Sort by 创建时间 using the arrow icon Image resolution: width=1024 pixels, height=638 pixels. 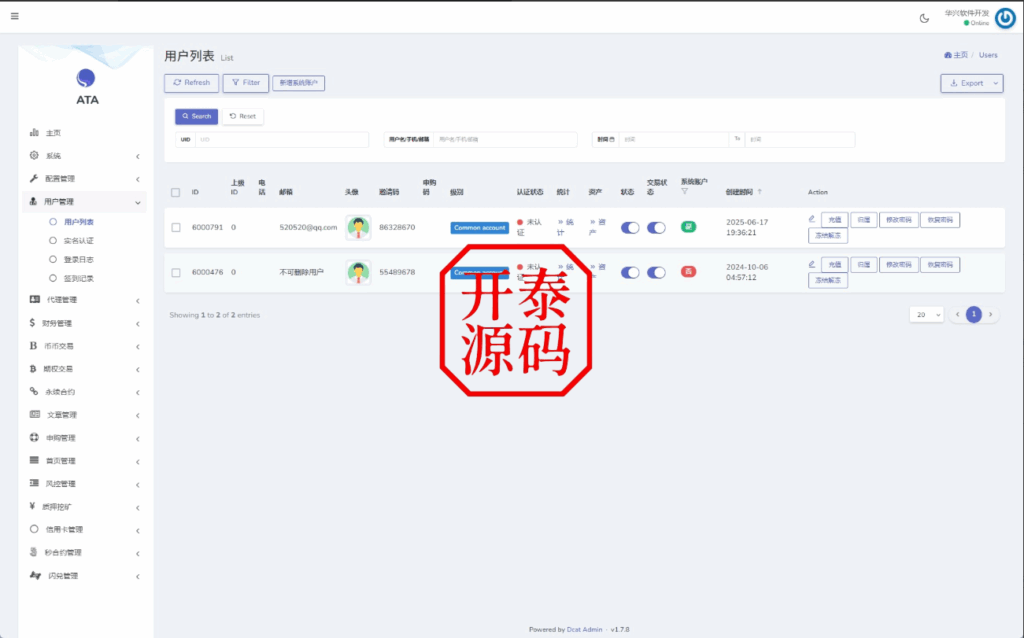coord(760,192)
